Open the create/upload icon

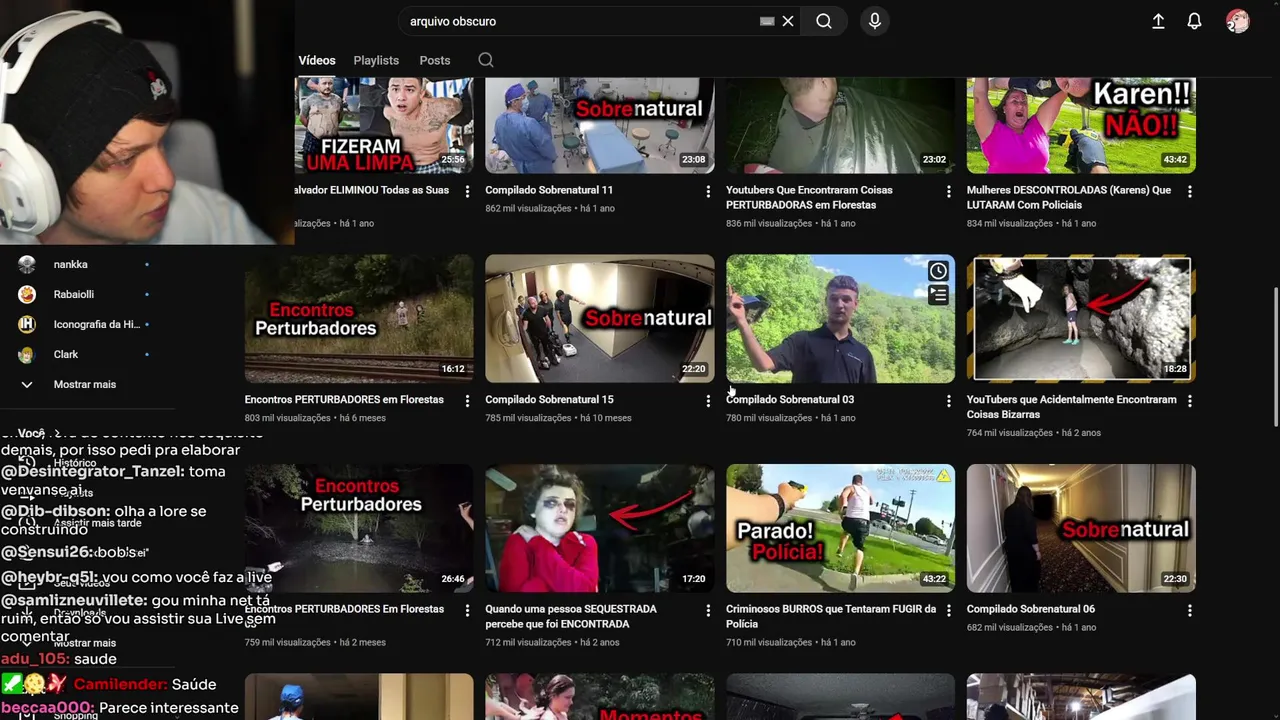pyautogui.click(x=1158, y=21)
